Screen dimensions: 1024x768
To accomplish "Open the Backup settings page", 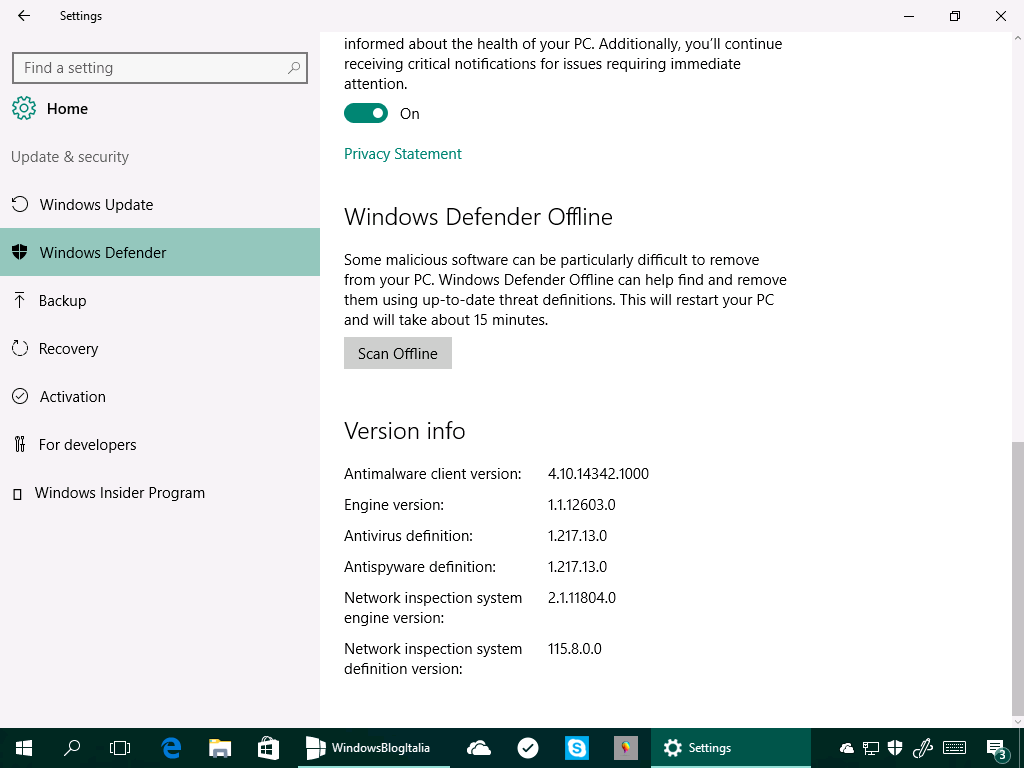I will (x=160, y=300).
